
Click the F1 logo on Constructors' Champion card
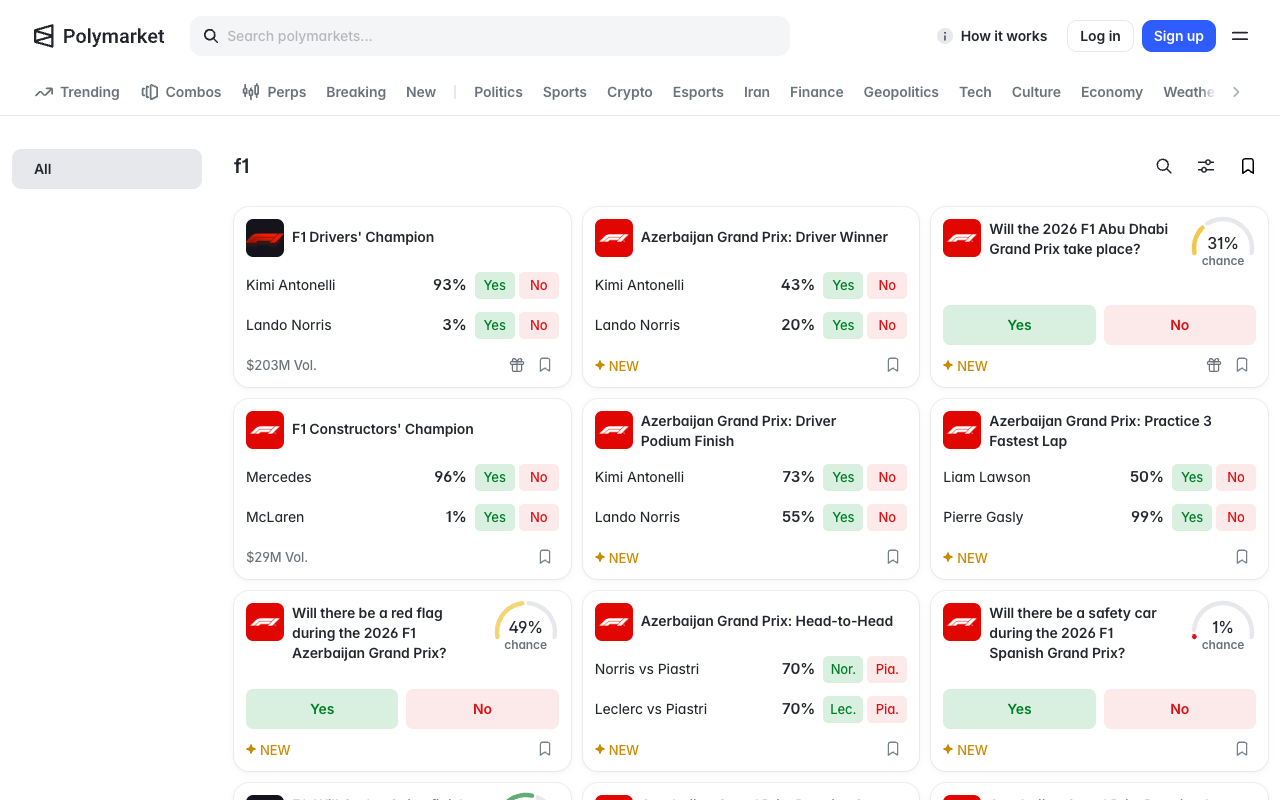coord(265,430)
